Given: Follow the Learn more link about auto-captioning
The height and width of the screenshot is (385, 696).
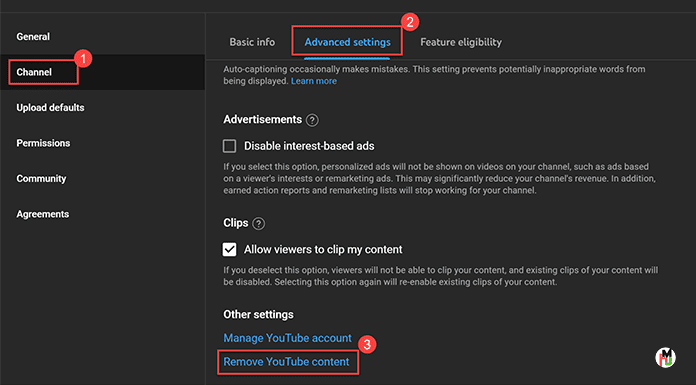Looking at the screenshot, I should click(x=314, y=81).
